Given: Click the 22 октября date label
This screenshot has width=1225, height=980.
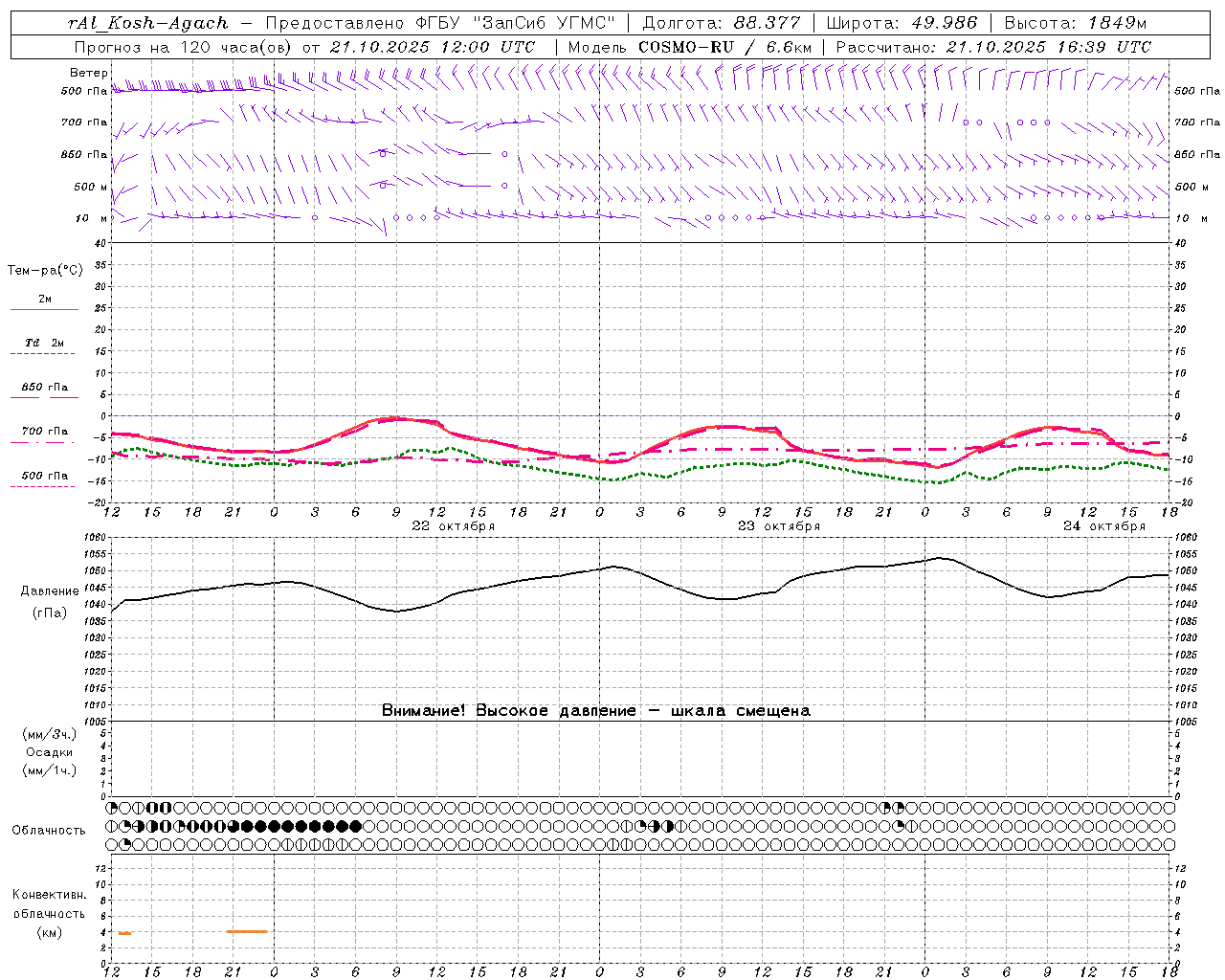Looking at the screenshot, I should (454, 526).
